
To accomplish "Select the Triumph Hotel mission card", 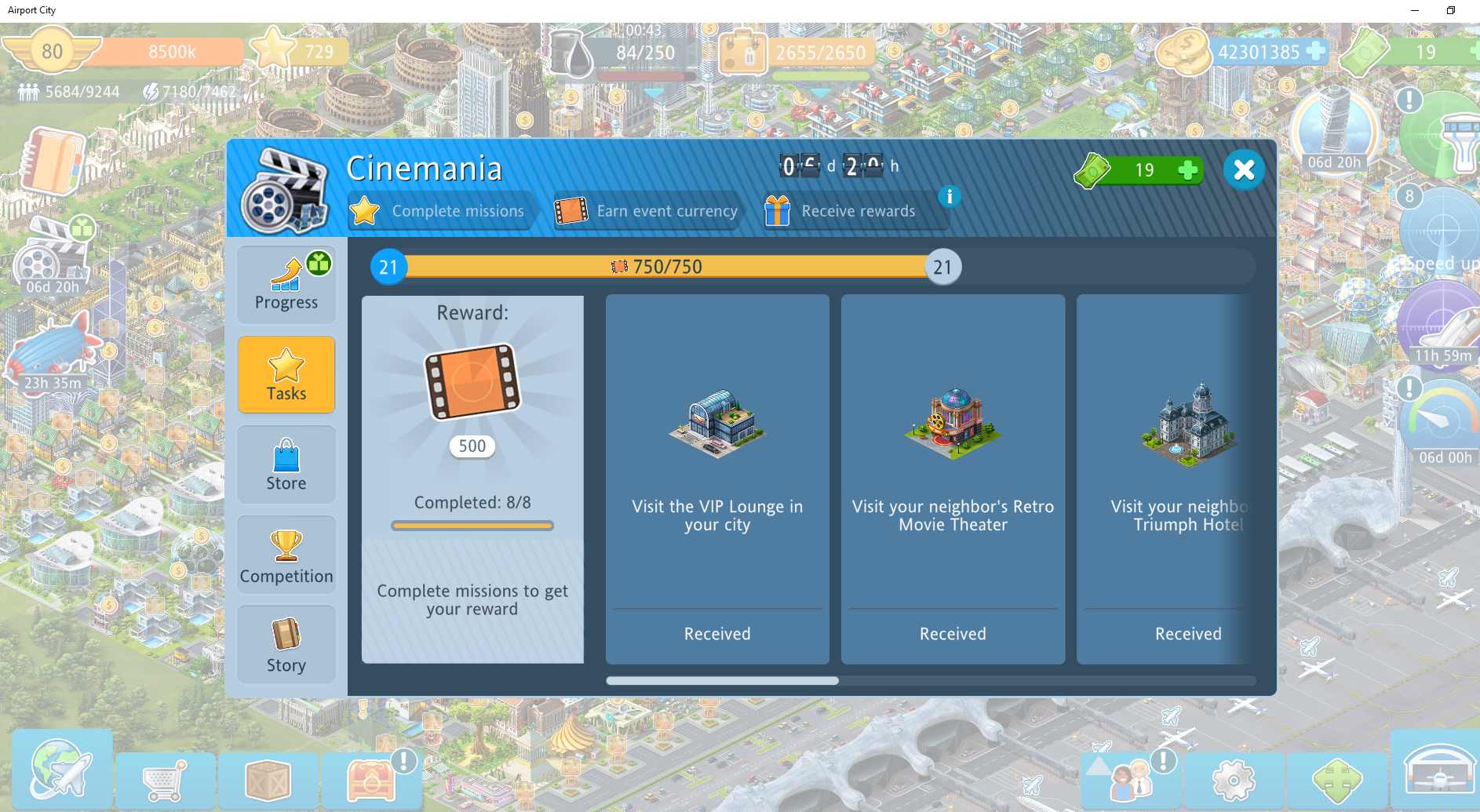I will click(1165, 479).
